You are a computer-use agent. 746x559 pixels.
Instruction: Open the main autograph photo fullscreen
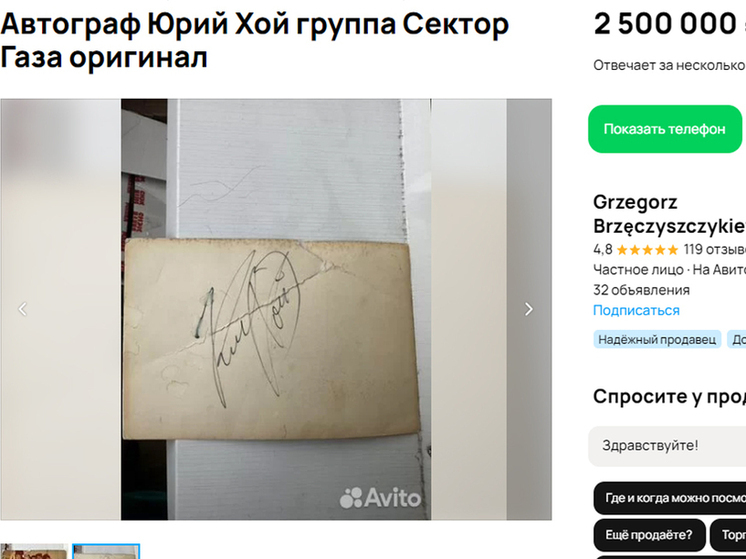tap(276, 309)
